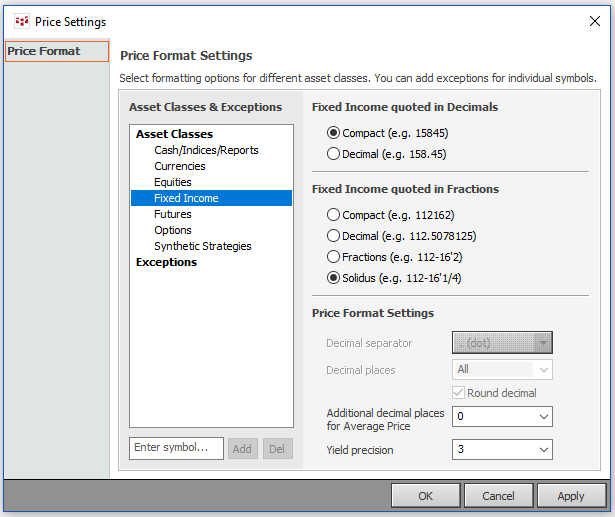
Task: Select Compact (e.g. 112162) for Fractions
Action: pyautogui.click(x=334, y=214)
